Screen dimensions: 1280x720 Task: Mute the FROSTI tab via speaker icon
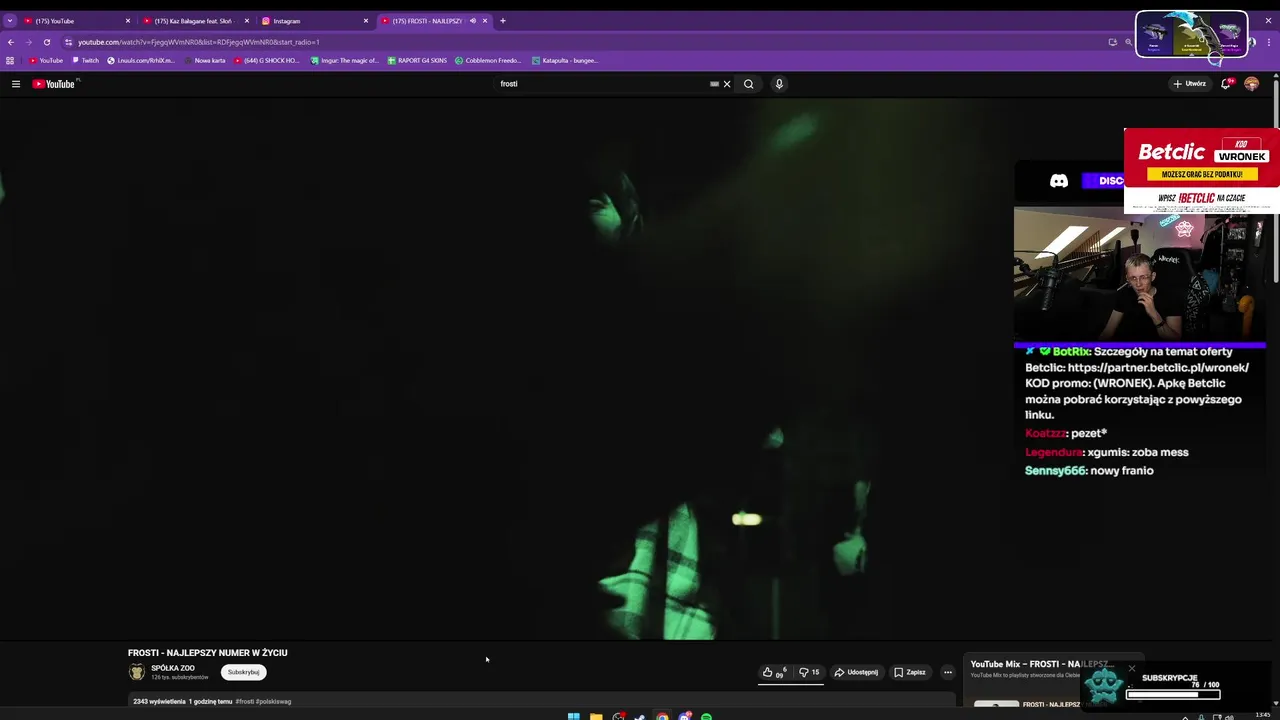473,21
